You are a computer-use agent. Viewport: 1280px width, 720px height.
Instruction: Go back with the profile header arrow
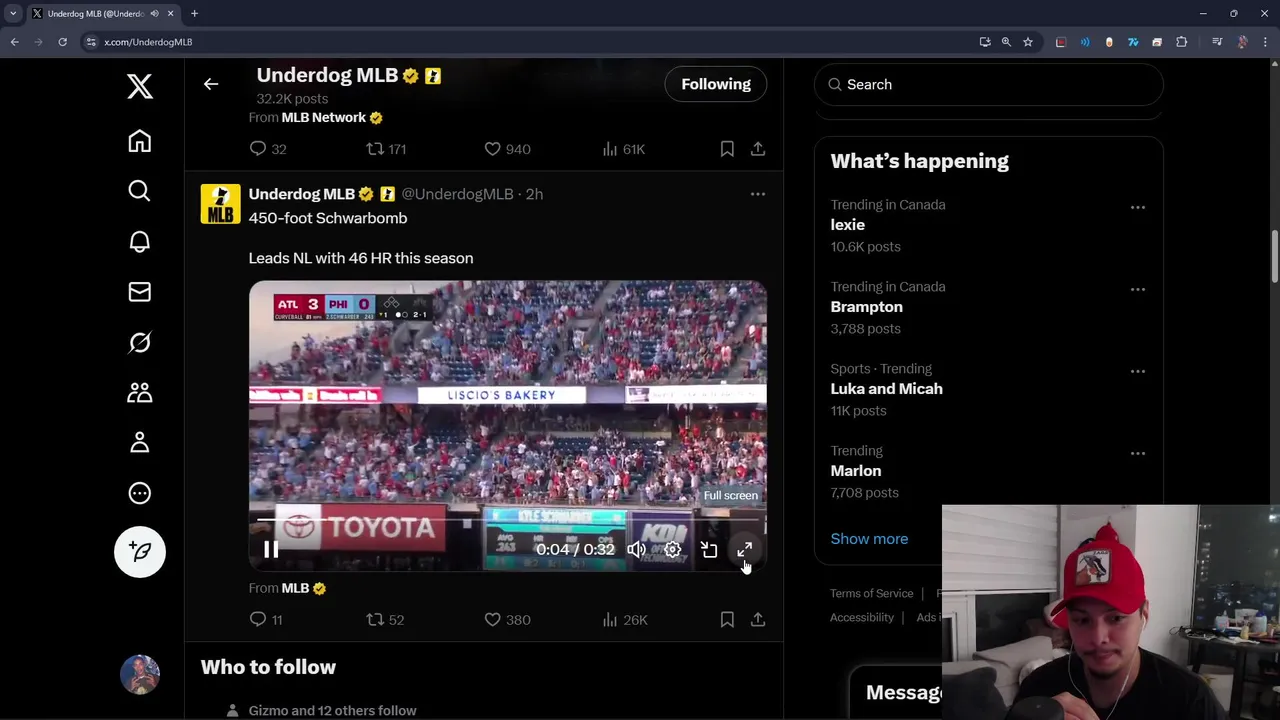pyautogui.click(x=211, y=84)
